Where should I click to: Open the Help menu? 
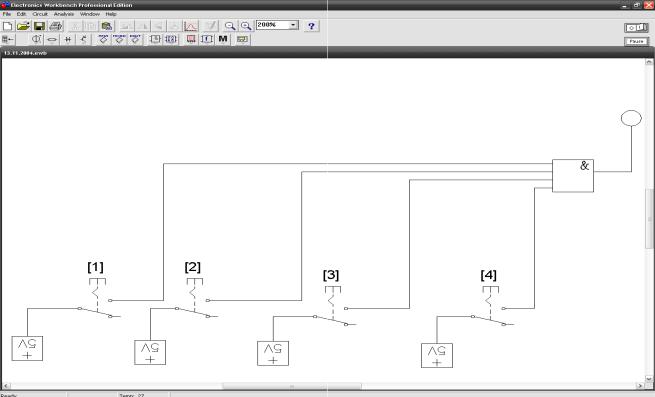pos(111,14)
